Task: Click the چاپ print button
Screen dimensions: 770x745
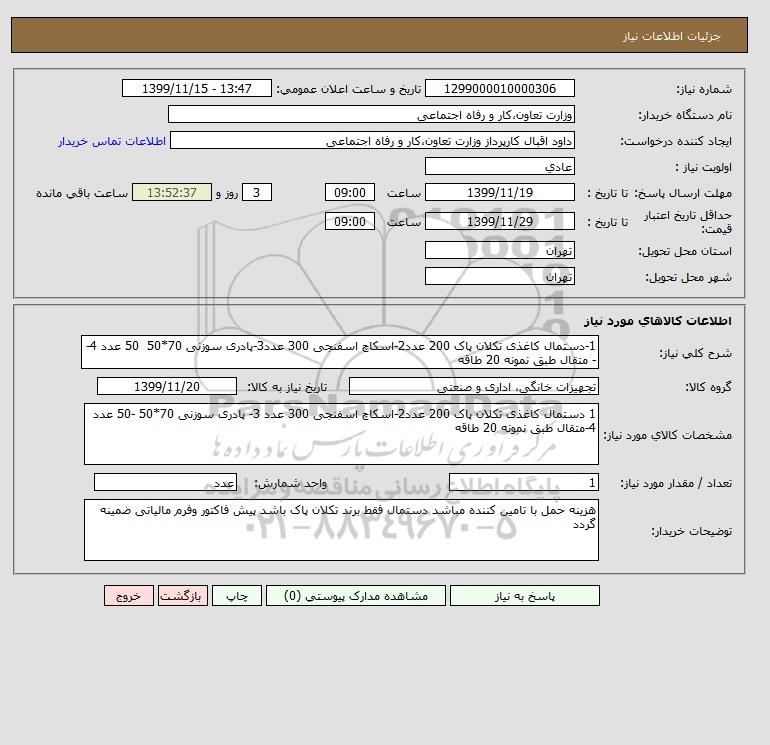Action: (237, 596)
